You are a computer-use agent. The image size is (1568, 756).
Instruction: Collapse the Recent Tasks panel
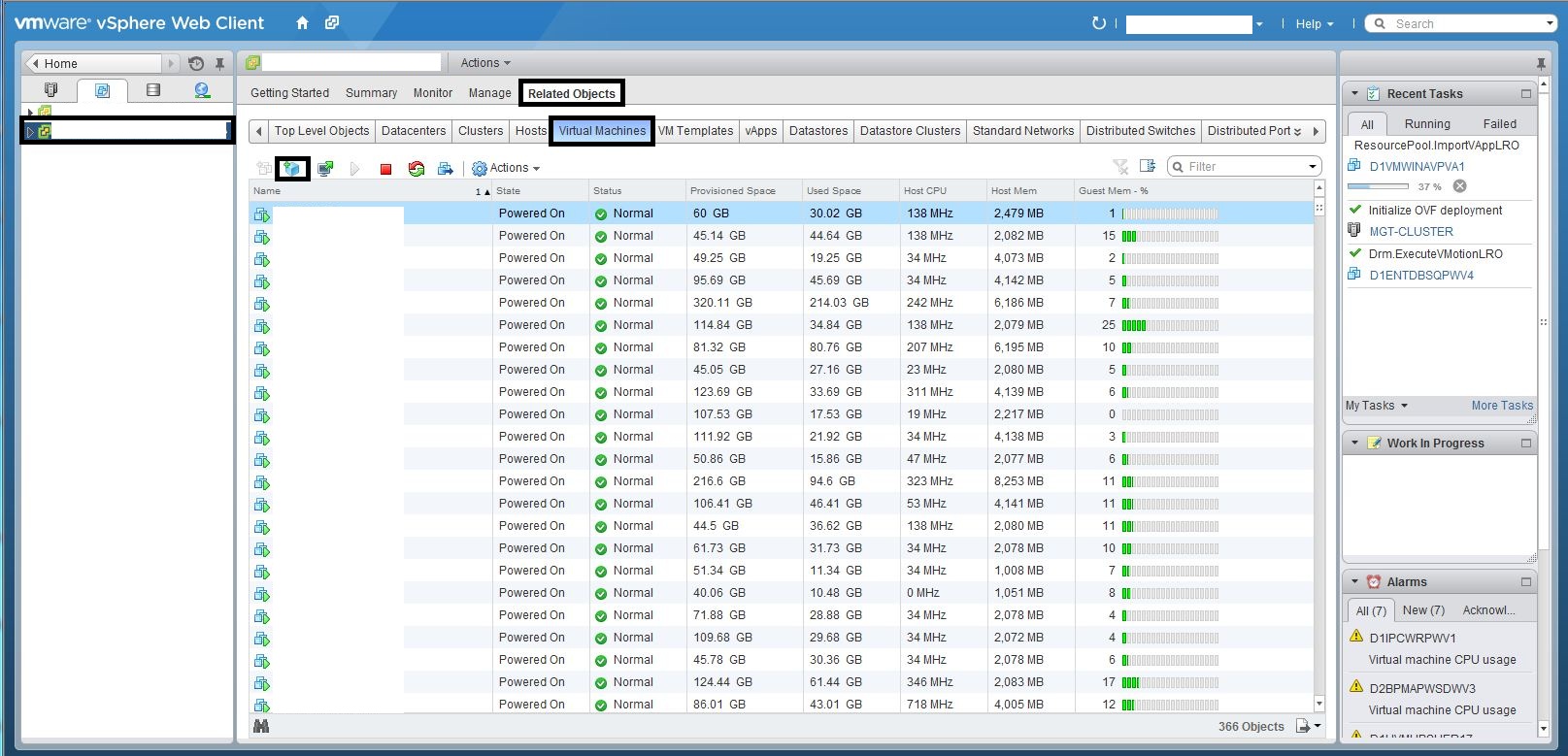coord(1354,94)
